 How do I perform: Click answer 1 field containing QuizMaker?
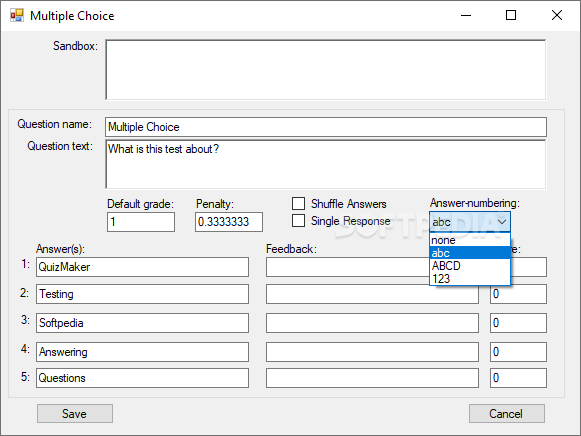click(142, 267)
